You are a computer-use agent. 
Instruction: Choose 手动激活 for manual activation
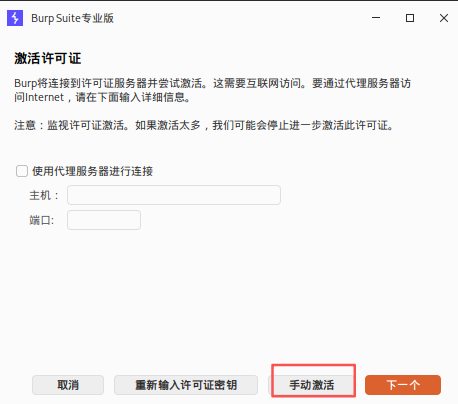(311, 385)
